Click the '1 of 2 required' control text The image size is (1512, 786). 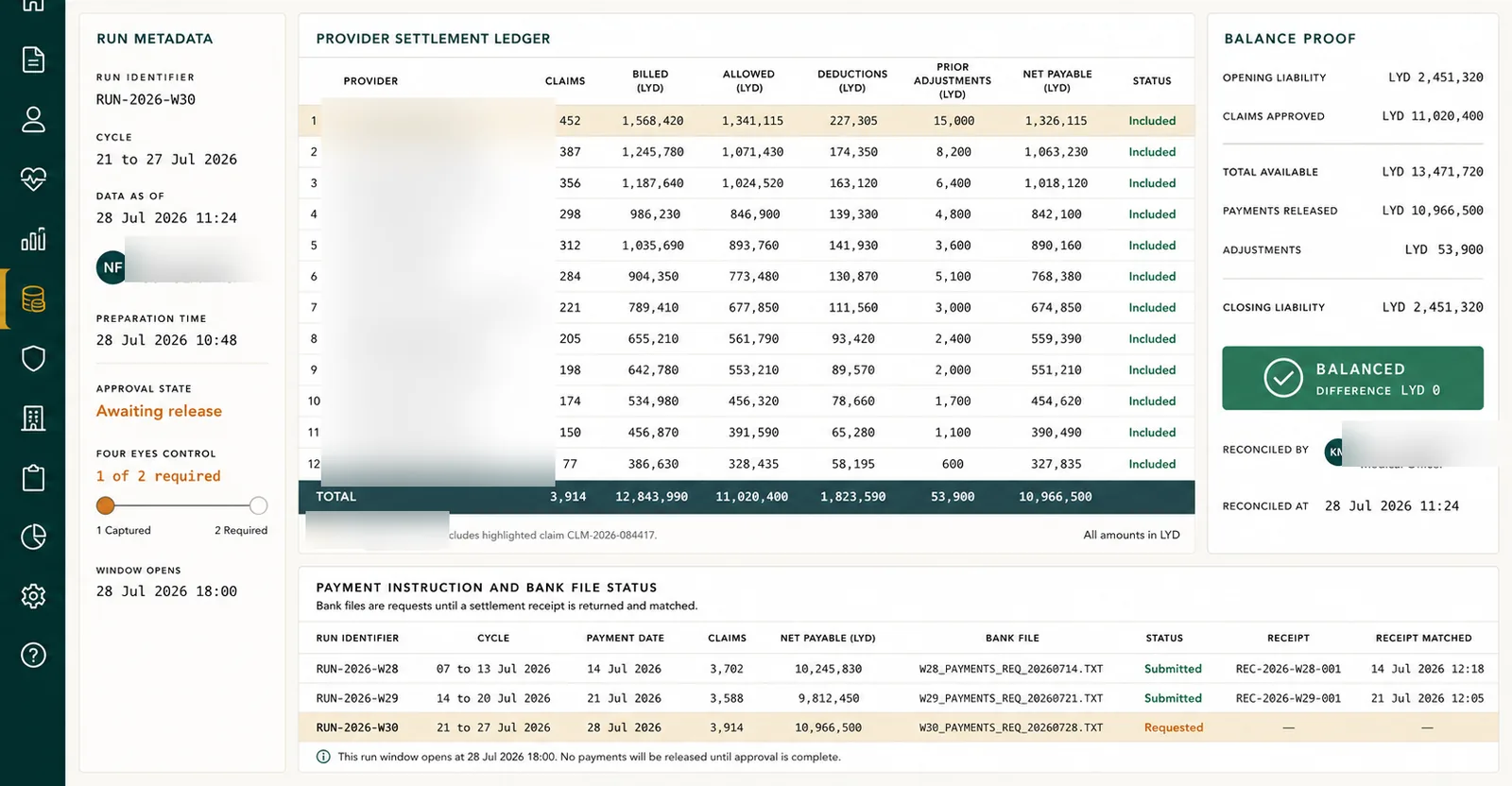158,476
